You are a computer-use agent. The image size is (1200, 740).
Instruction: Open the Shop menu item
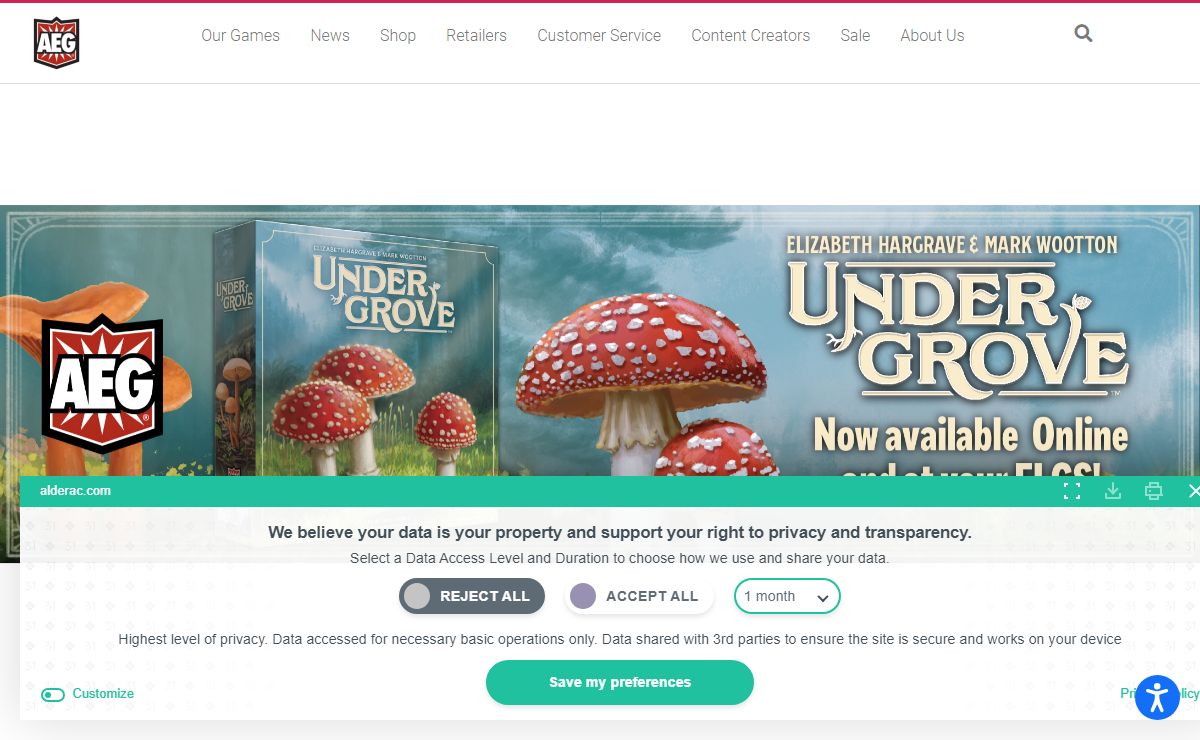[x=398, y=35]
